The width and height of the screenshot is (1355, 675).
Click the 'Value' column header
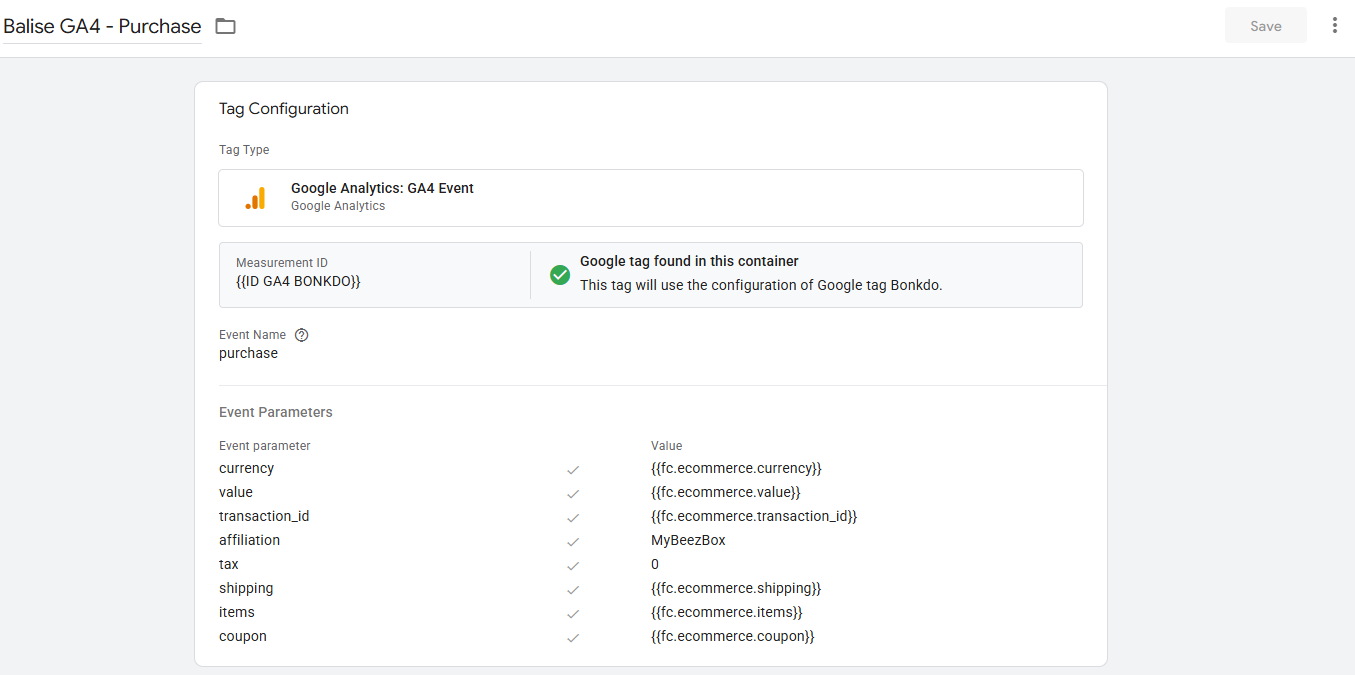666,446
